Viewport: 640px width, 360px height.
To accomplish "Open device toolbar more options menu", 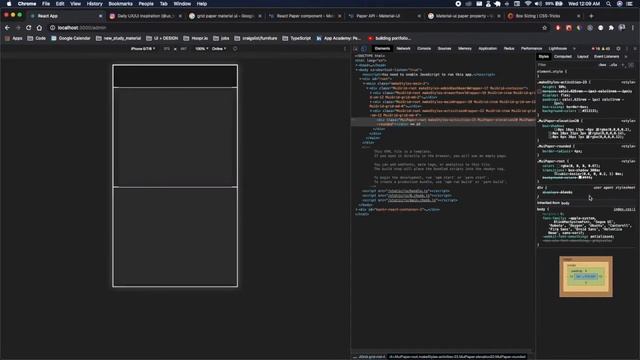I will (x=345, y=49).
